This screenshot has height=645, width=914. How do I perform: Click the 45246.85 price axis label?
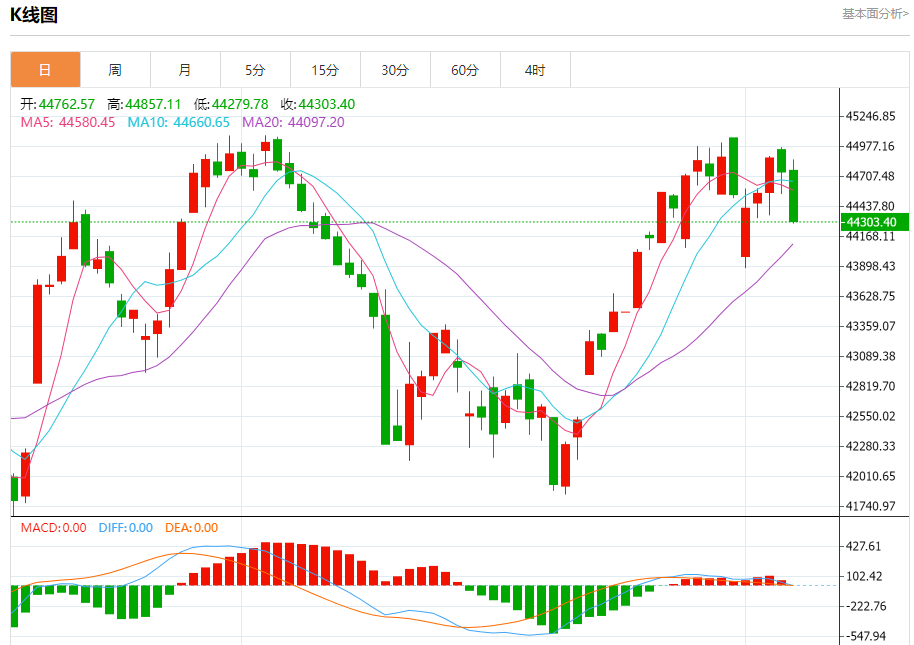coord(870,116)
